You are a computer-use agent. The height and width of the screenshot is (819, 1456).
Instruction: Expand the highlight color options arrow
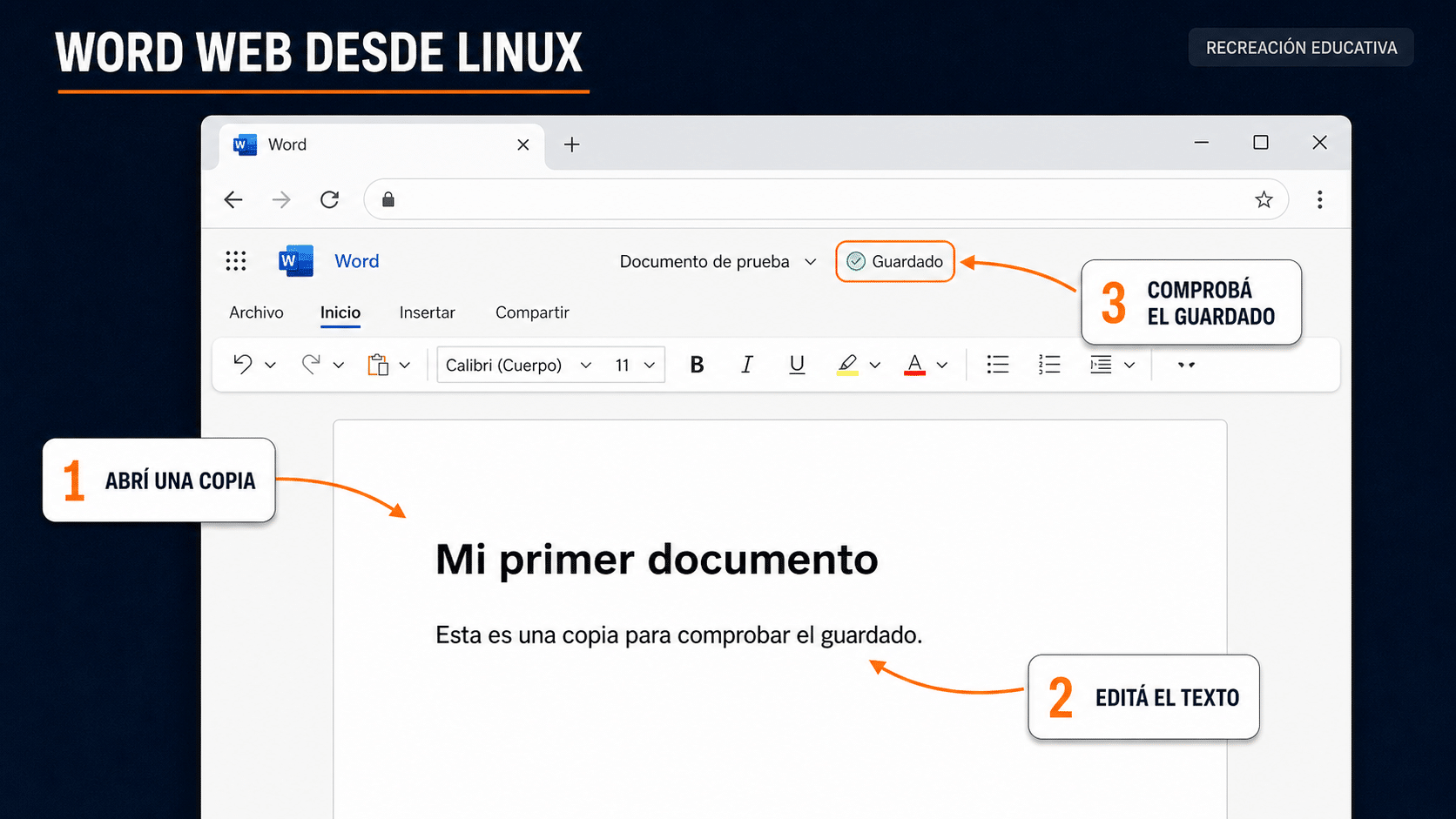pos(875,366)
